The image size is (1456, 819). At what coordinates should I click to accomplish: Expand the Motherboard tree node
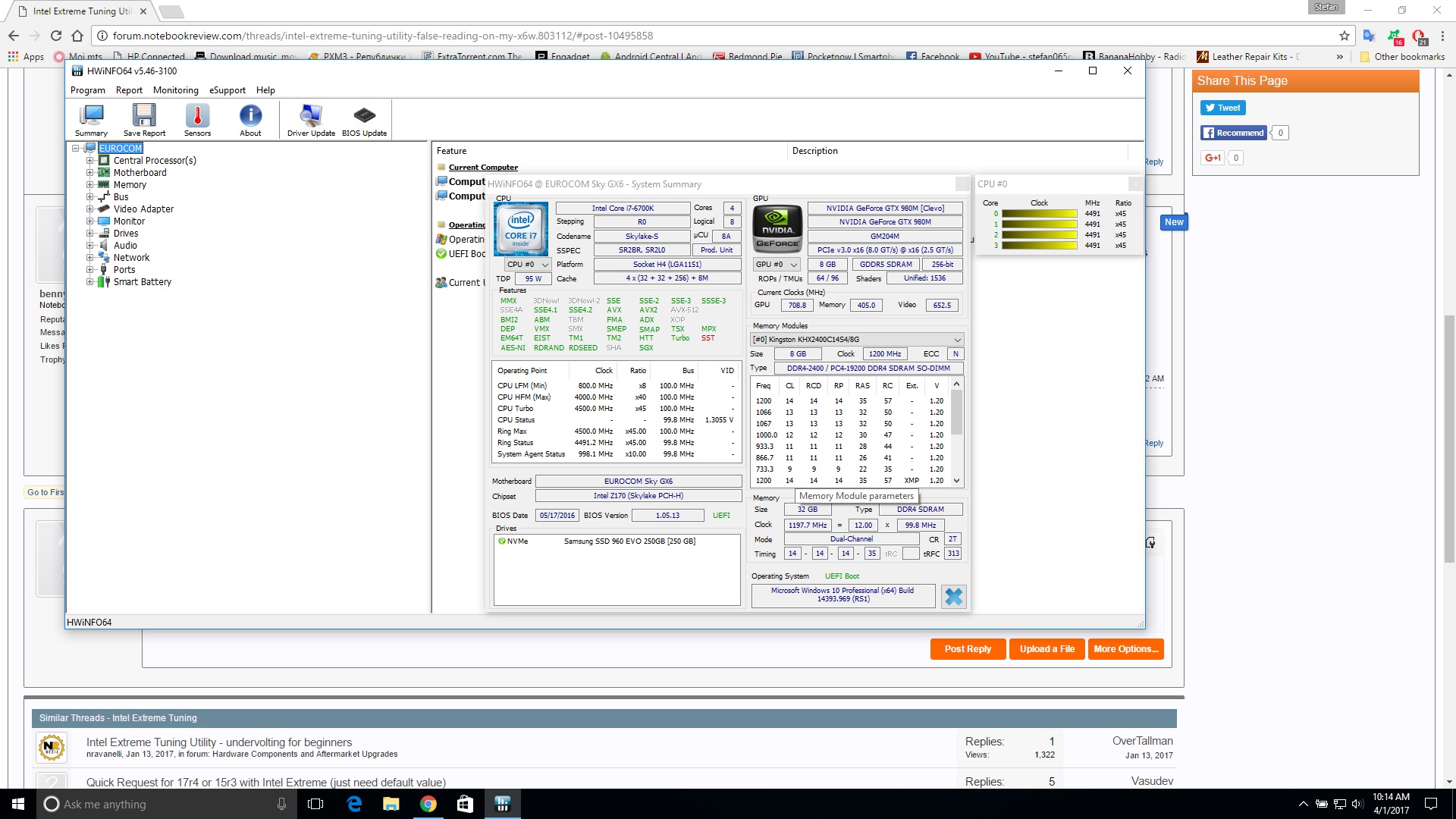[89, 173]
